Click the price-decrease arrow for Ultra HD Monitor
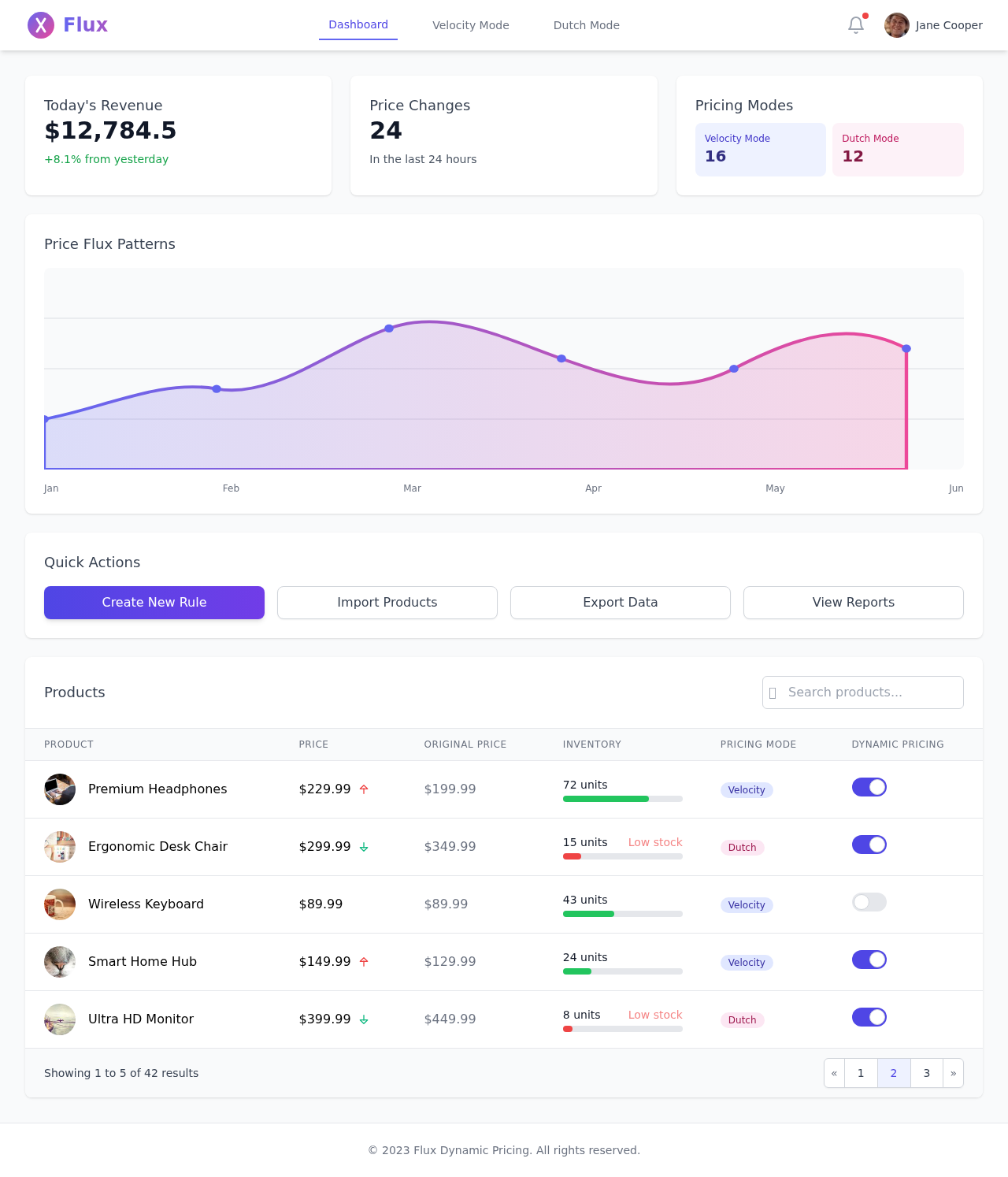 (x=363, y=1019)
